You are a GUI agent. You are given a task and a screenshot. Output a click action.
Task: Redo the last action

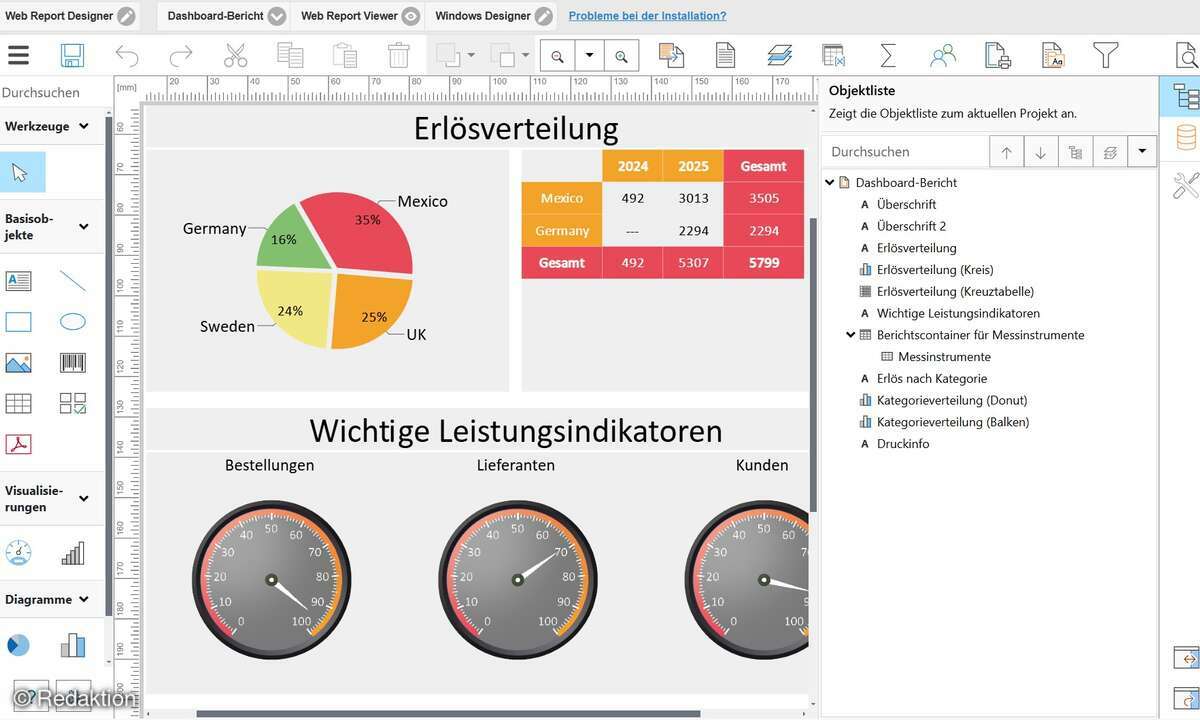181,55
